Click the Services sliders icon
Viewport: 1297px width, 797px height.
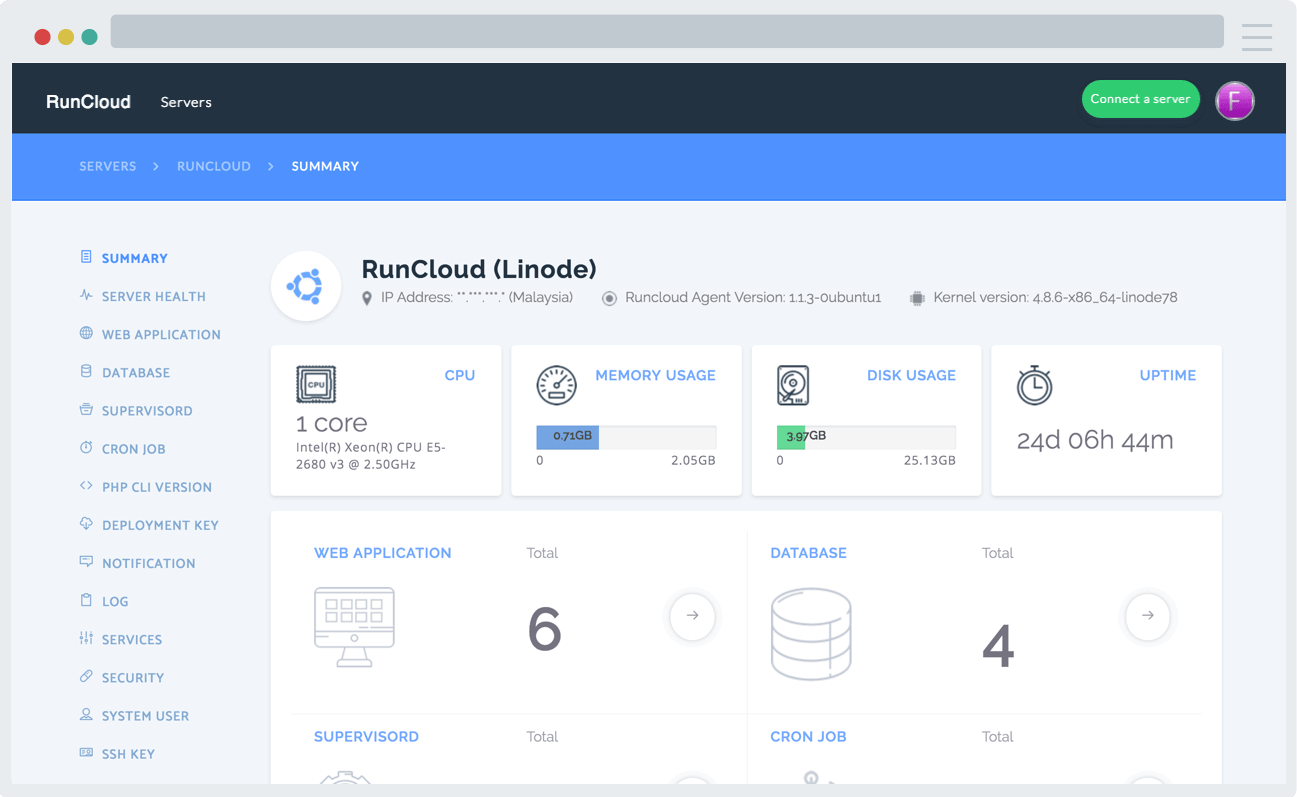pos(86,638)
